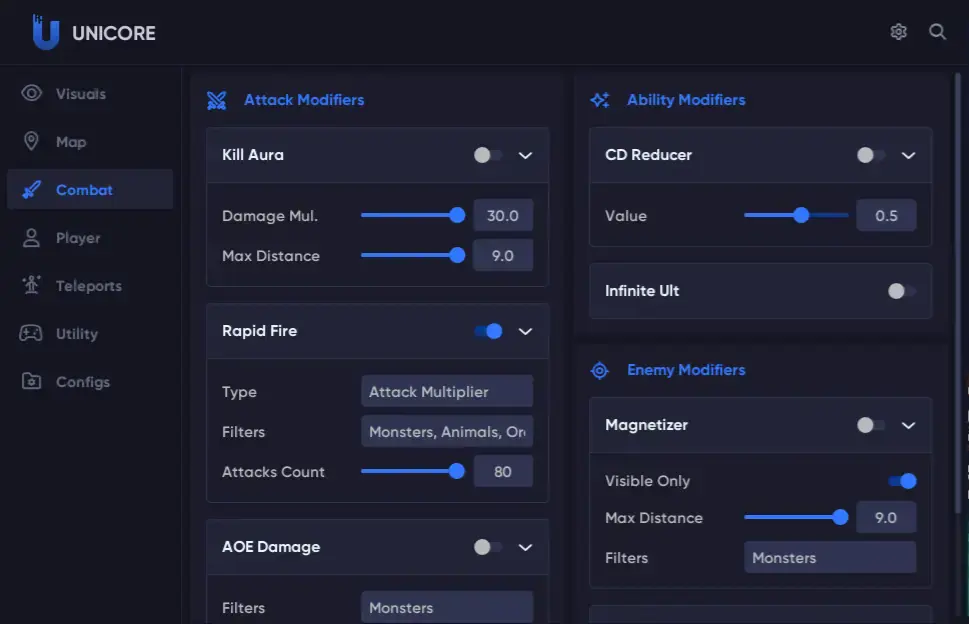Click the Magnetizer Max Distance slider
969x624 pixels.
[796, 517]
